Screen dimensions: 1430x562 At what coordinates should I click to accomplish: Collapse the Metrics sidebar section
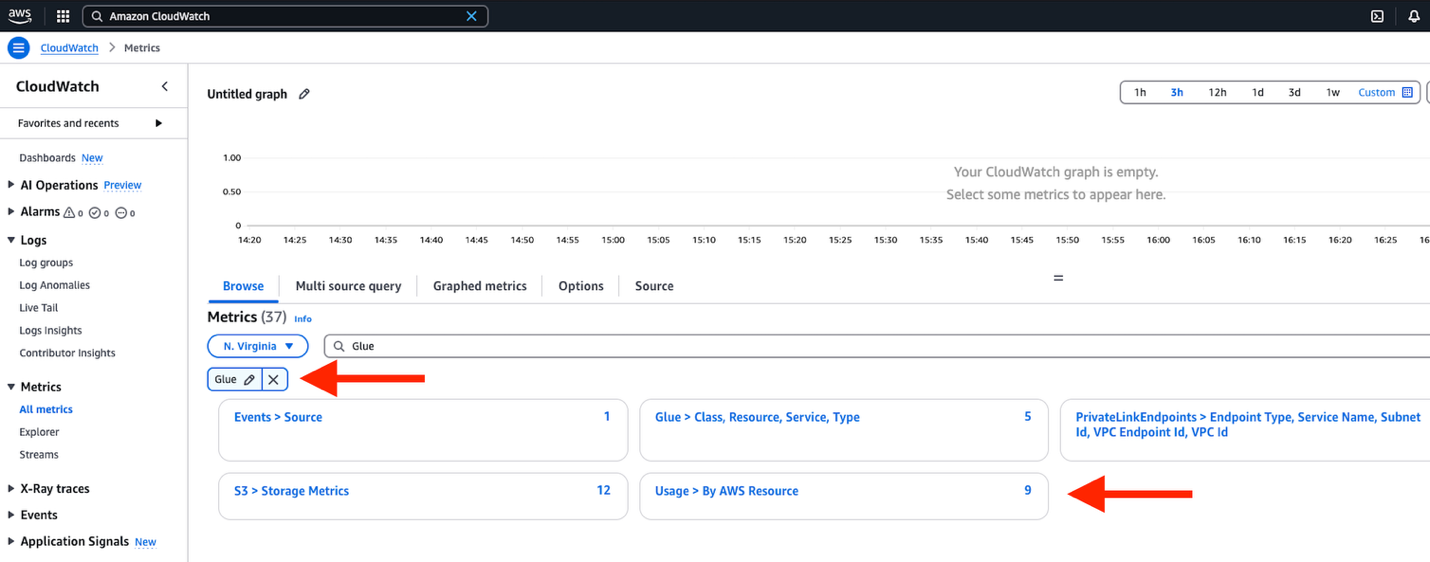coord(11,387)
